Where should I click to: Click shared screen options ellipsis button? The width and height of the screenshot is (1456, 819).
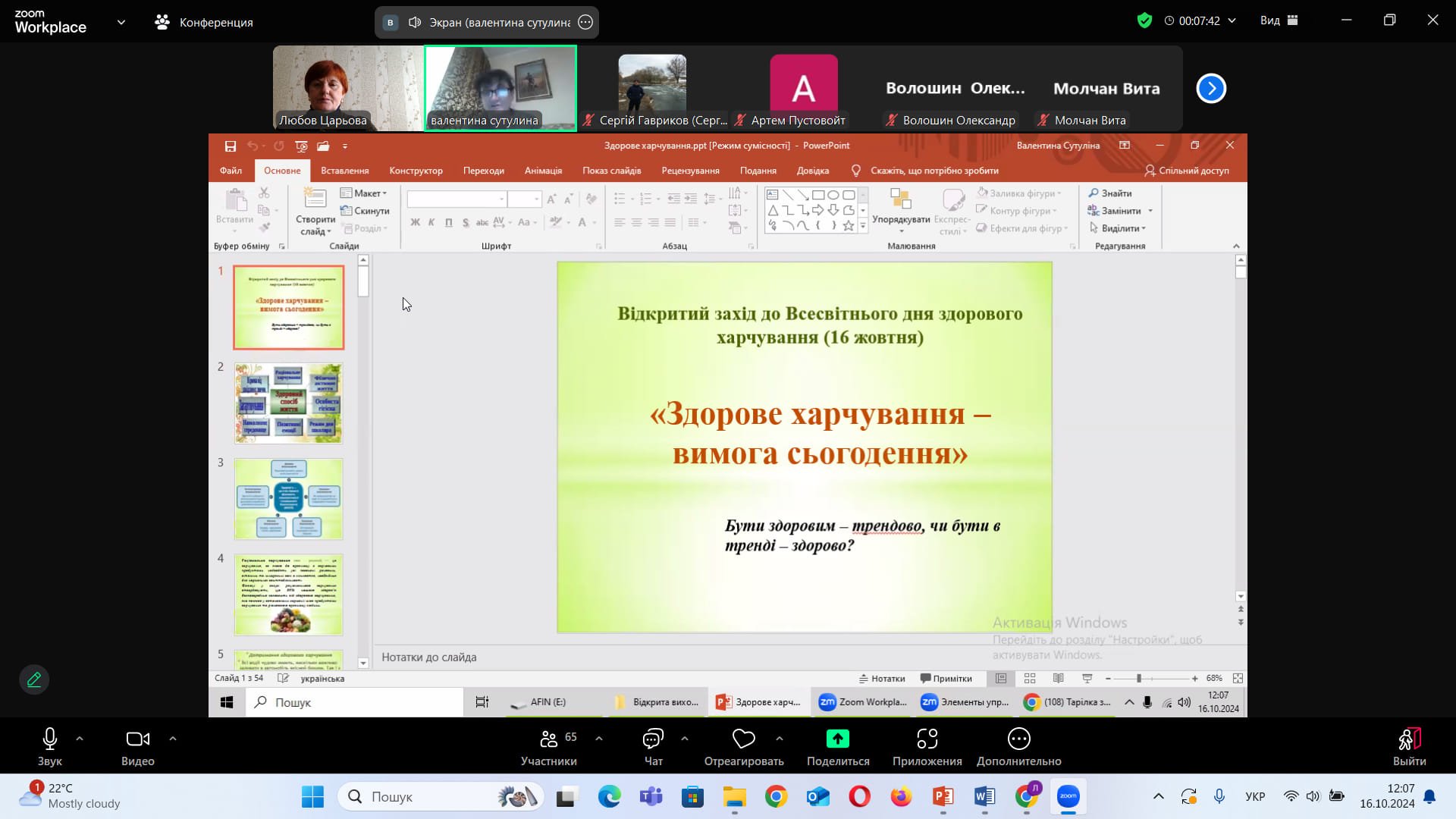coord(585,22)
